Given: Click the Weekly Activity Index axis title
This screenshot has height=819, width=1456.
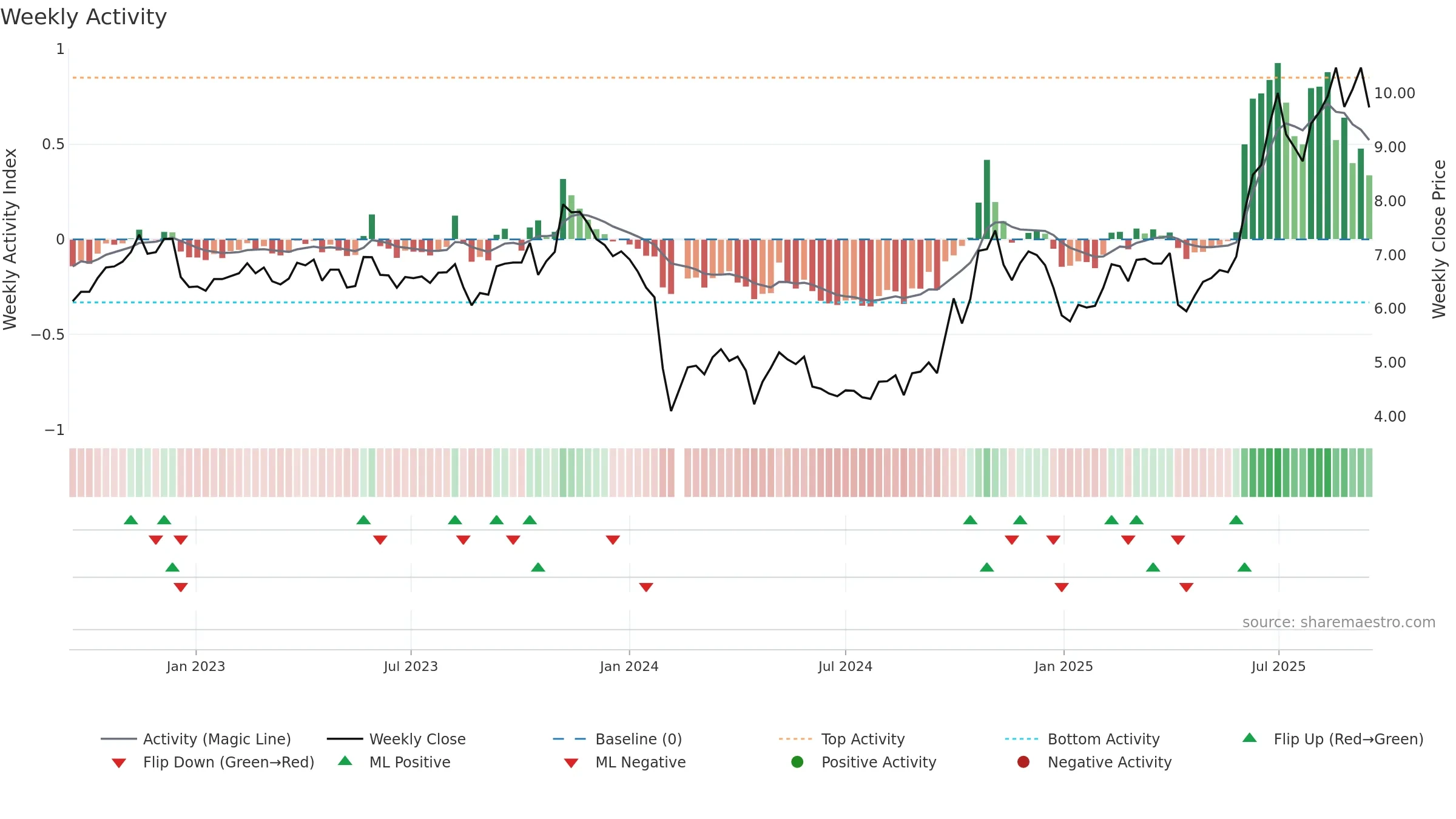Looking at the screenshot, I should tap(10, 239).
